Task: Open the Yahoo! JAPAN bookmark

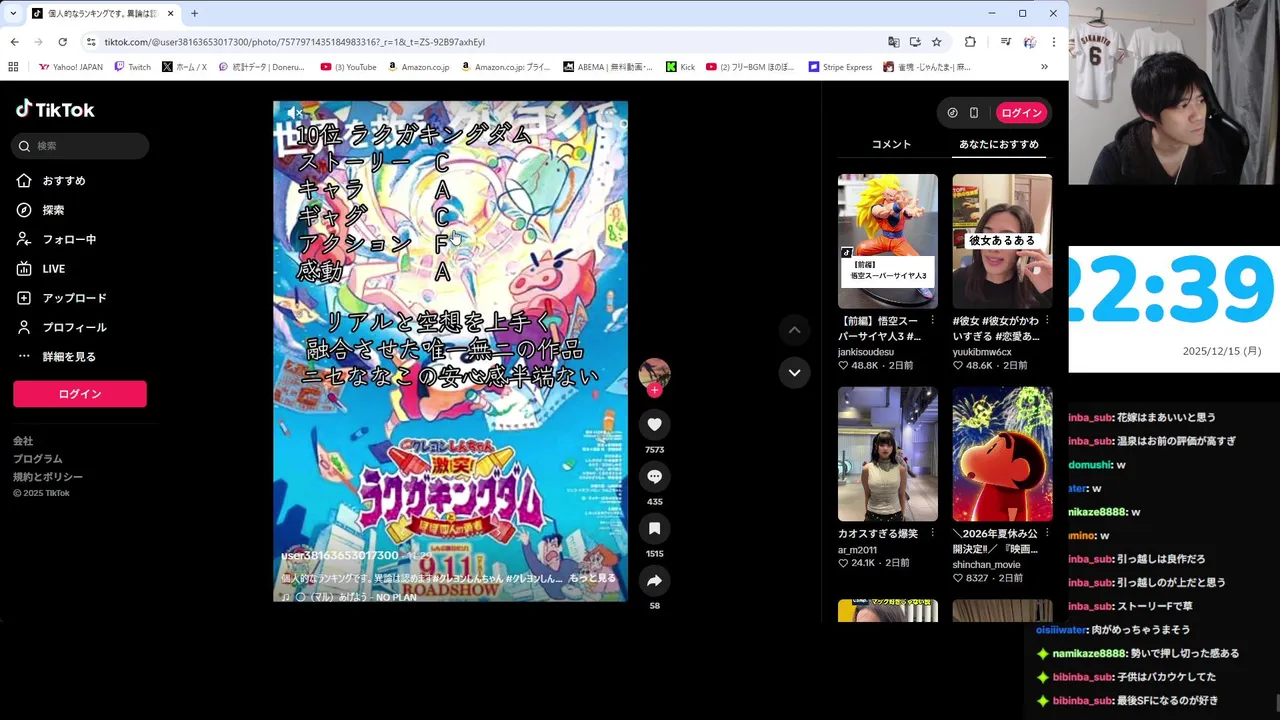Action: tap(71, 67)
